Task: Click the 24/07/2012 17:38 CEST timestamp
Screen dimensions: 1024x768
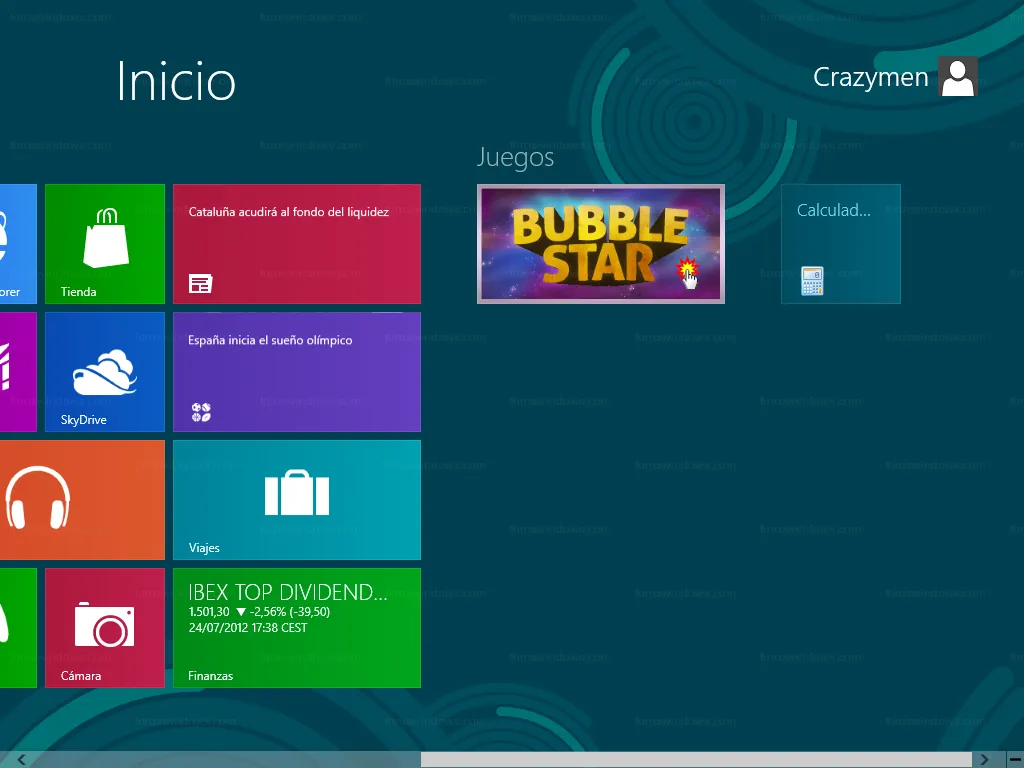Action: tap(248, 628)
